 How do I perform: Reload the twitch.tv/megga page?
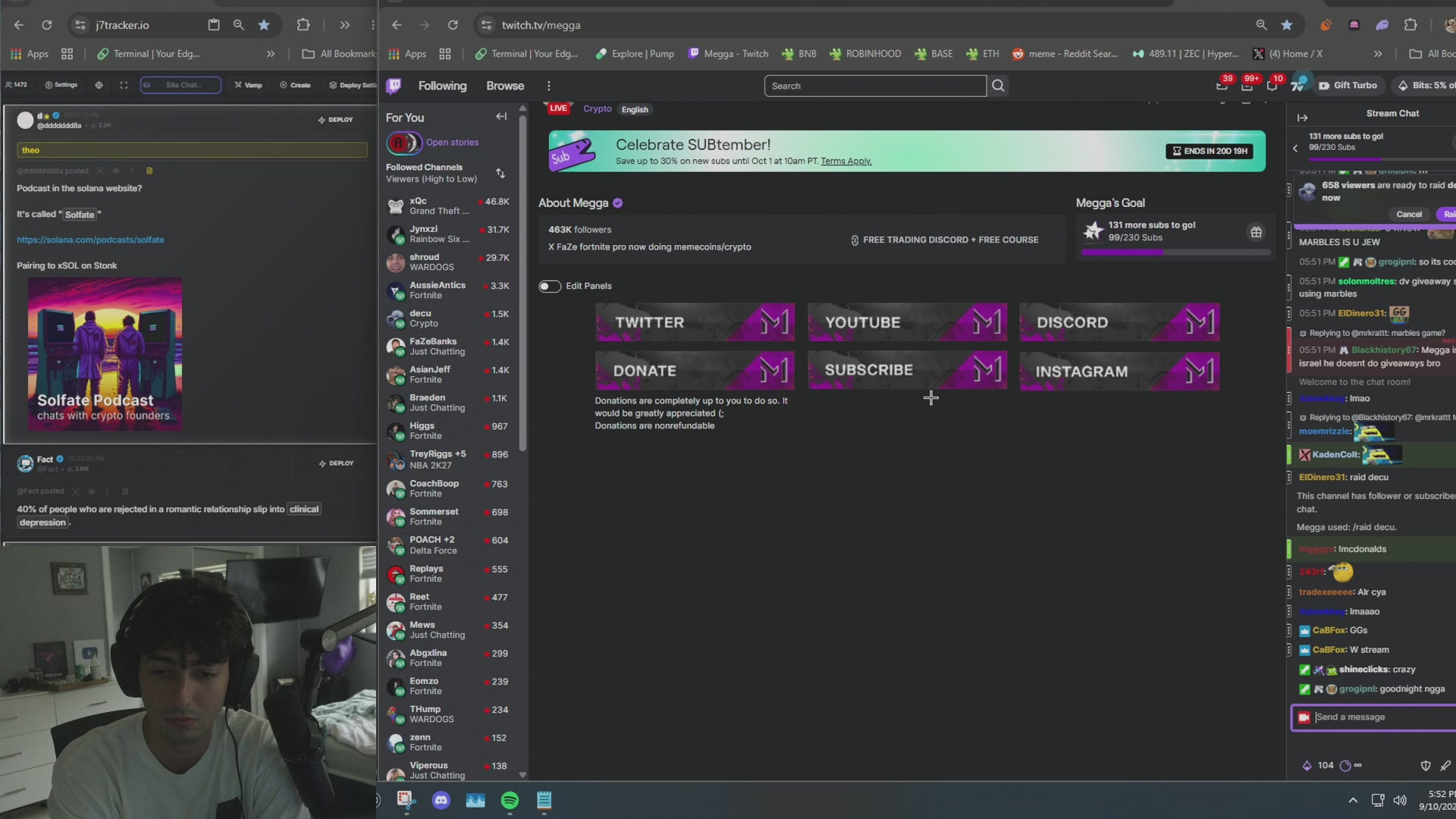[453, 25]
